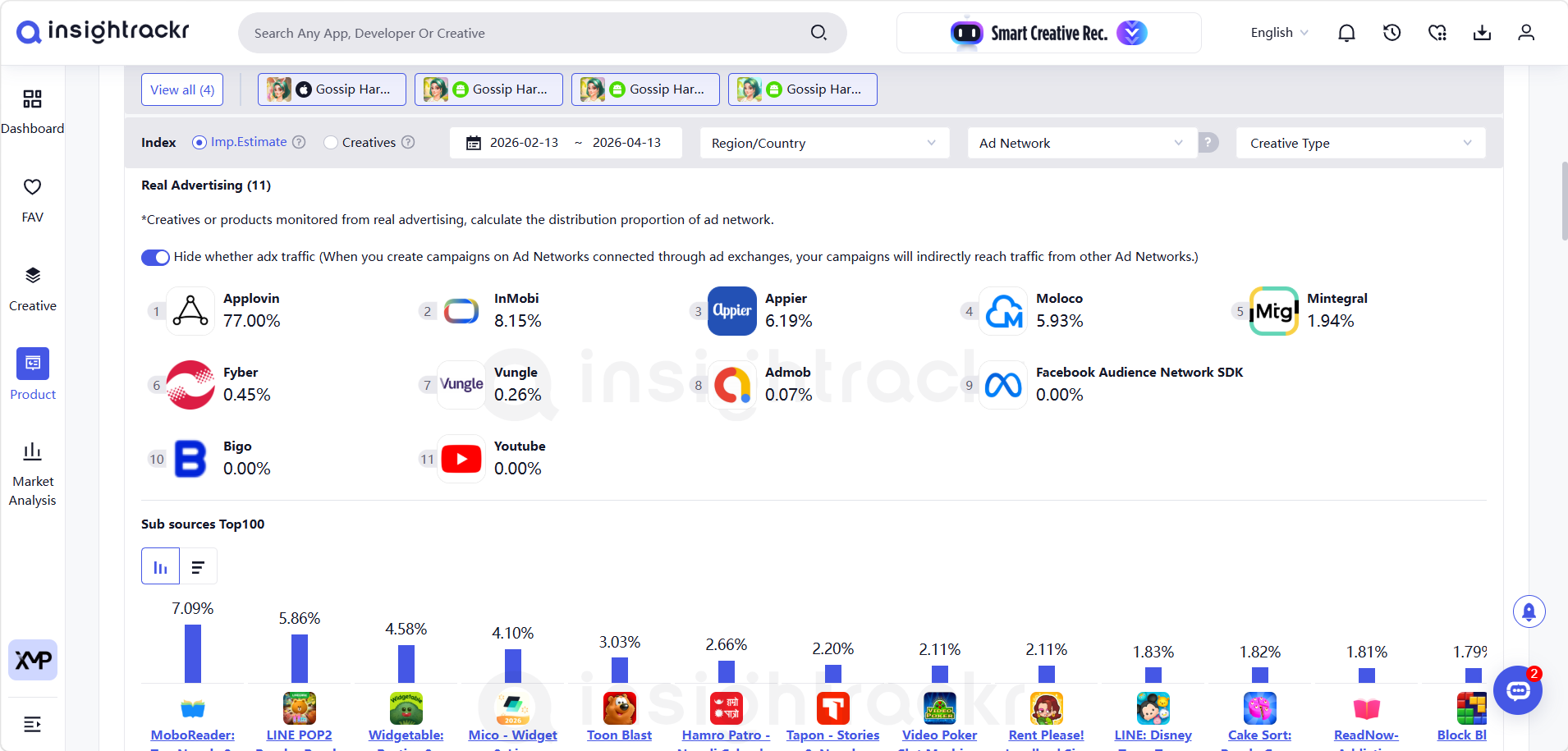Expand the Ad Network dropdown

click(x=1081, y=143)
